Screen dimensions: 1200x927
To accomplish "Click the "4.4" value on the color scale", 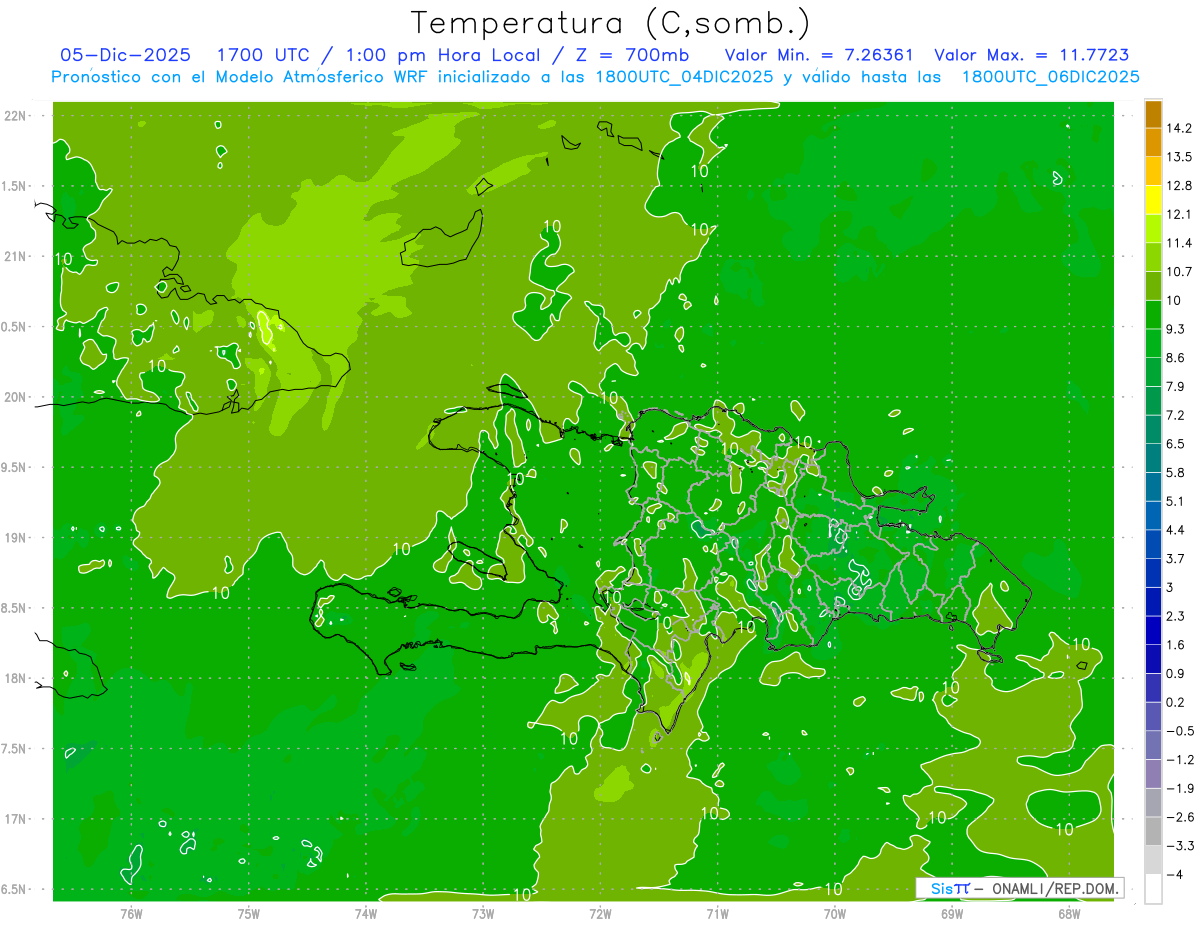I will [1176, 530].
